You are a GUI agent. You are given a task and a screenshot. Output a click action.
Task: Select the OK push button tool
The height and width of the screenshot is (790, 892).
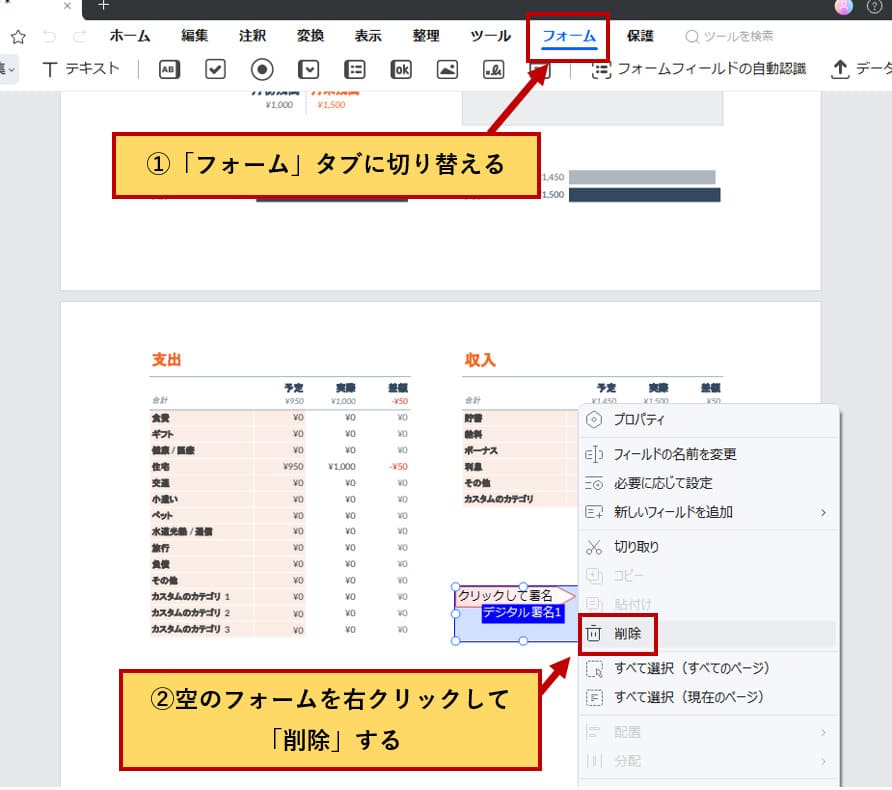(401, 69)
